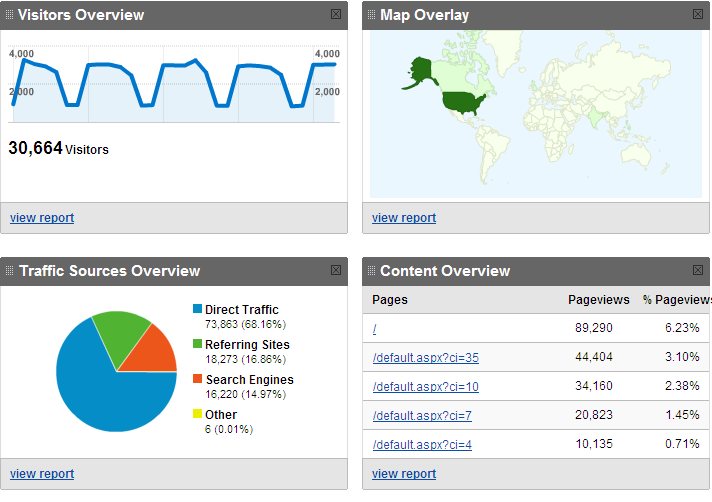Click the Other legend label
Image resolution: width=712 pixels, height=502 pixels.
coord(221,414)
